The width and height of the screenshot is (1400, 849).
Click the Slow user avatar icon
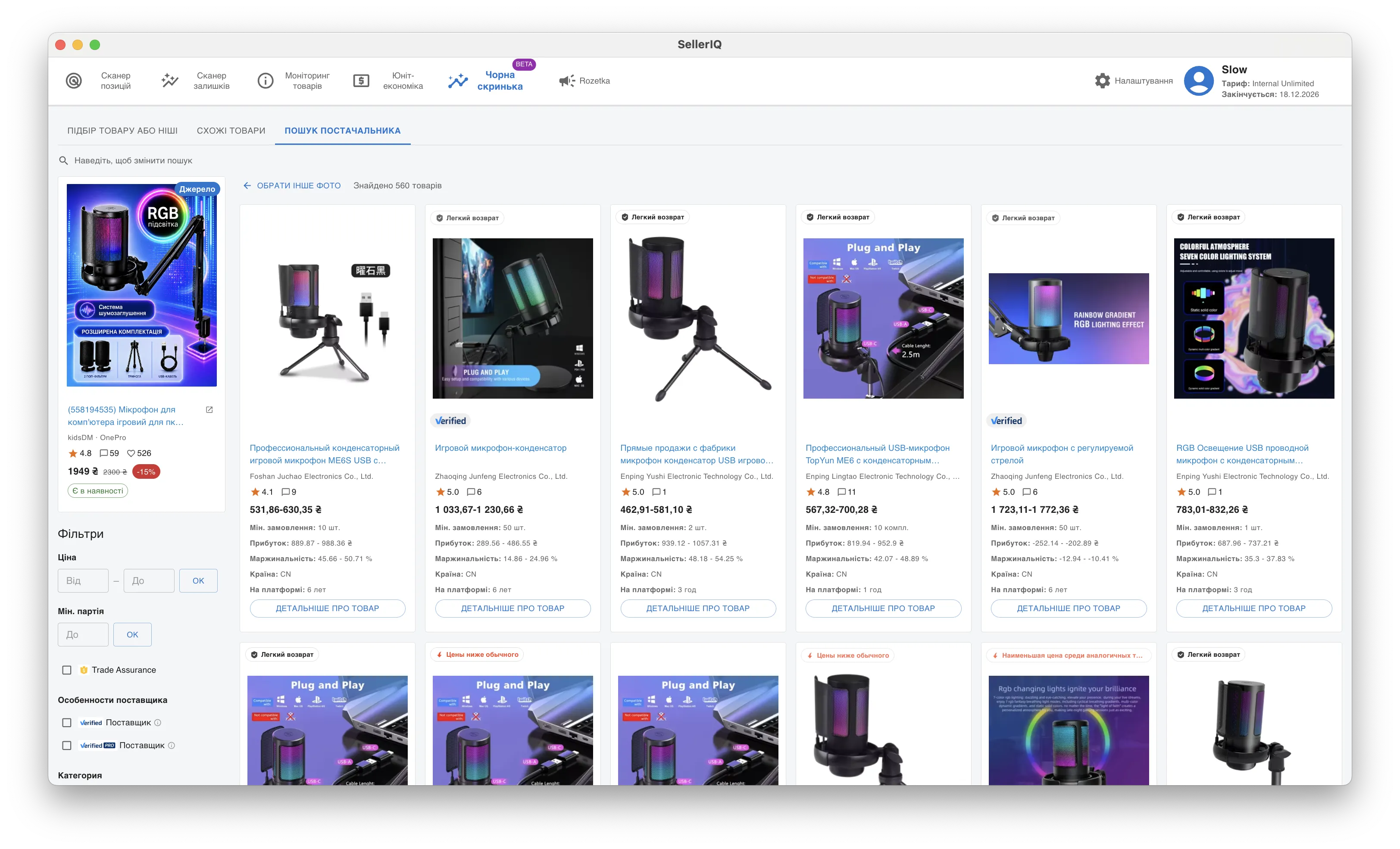coord(1198,81)
